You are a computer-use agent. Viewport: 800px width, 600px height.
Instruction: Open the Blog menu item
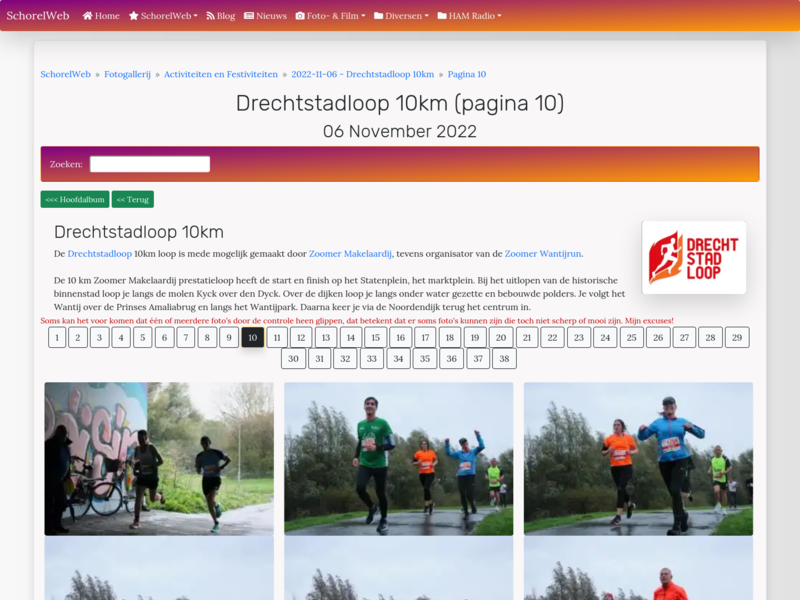220,16
